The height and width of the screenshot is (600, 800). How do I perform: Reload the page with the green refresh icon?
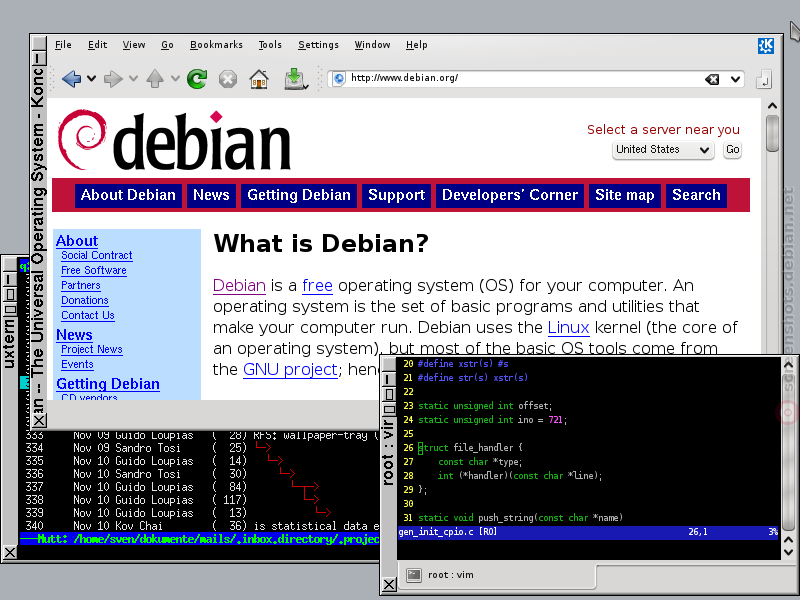pyautogui.click(x=197, y=79)
